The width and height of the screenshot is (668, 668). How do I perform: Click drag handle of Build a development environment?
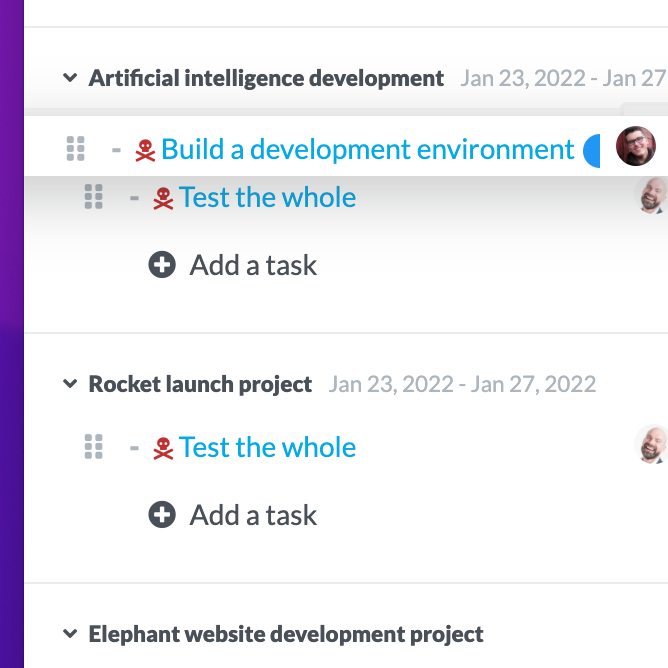pos(76,149)
